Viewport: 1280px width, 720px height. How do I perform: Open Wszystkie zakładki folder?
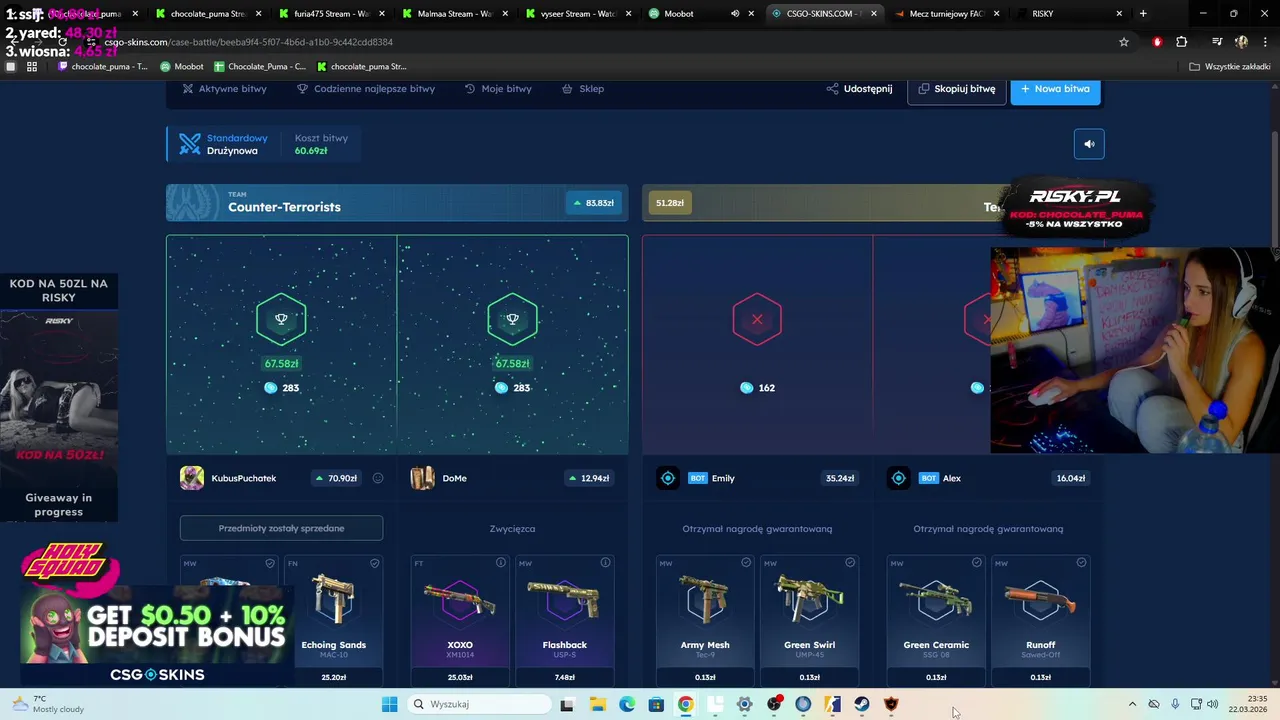(1230, 67)
